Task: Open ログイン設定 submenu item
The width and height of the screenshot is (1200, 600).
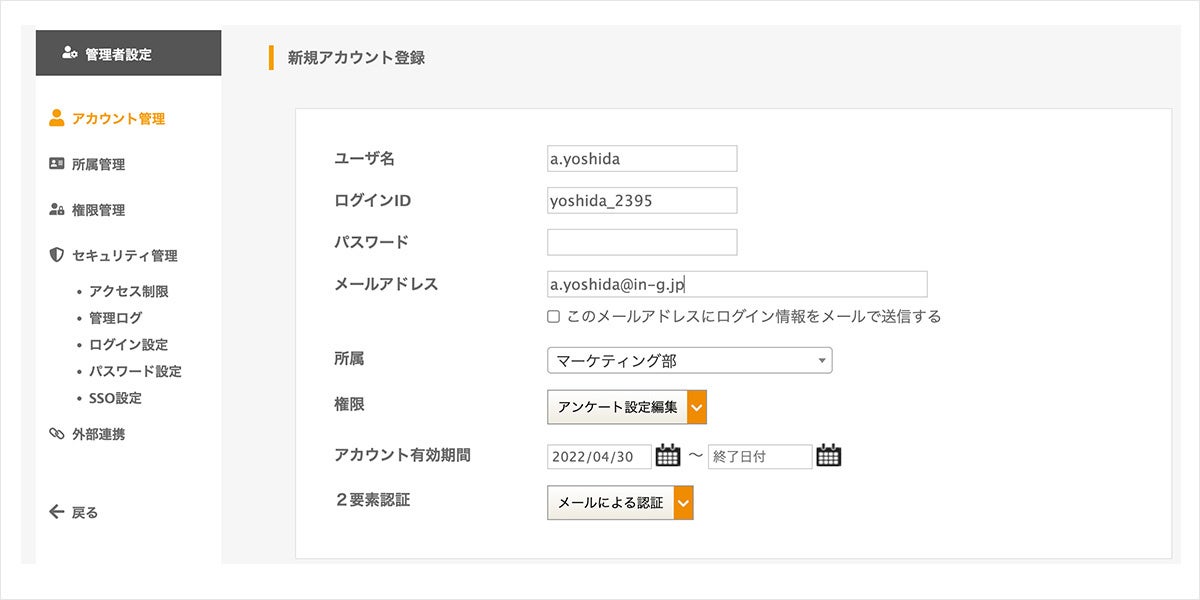Action: pyautogui.click(x=128, y=345)
